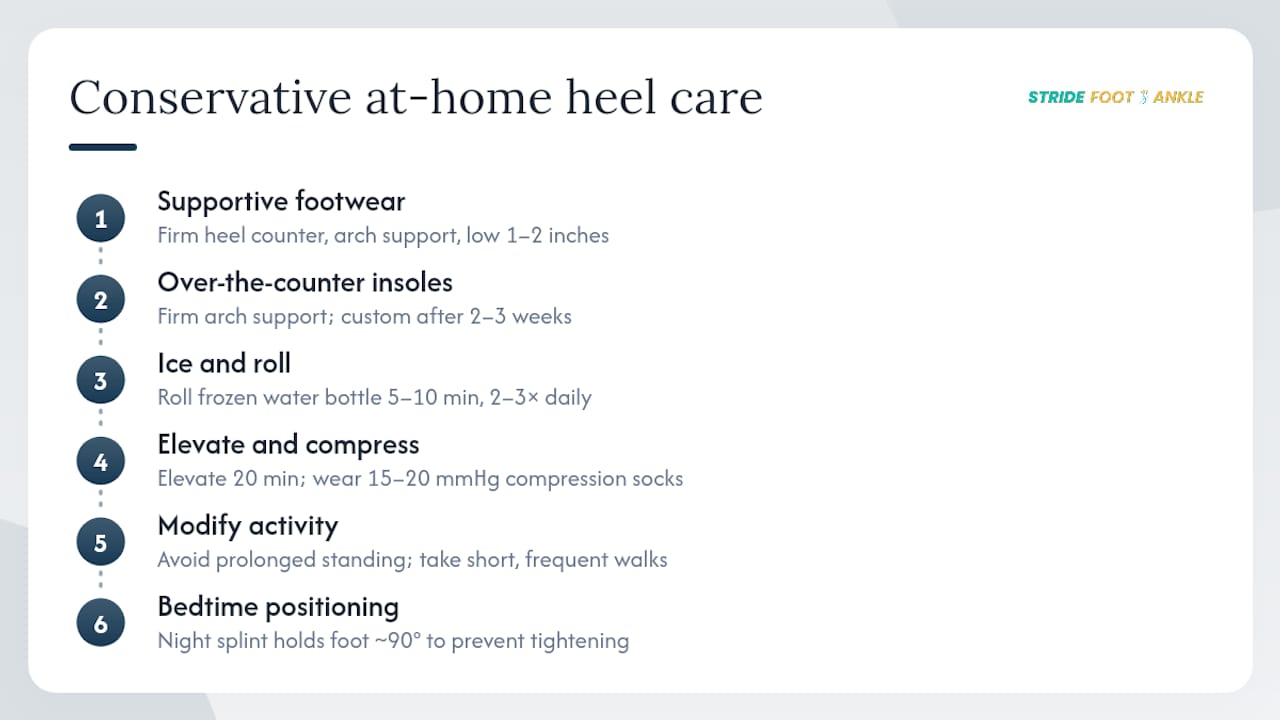Select the number 3 step circle
1280x720 pixels.
click(101, 380)
